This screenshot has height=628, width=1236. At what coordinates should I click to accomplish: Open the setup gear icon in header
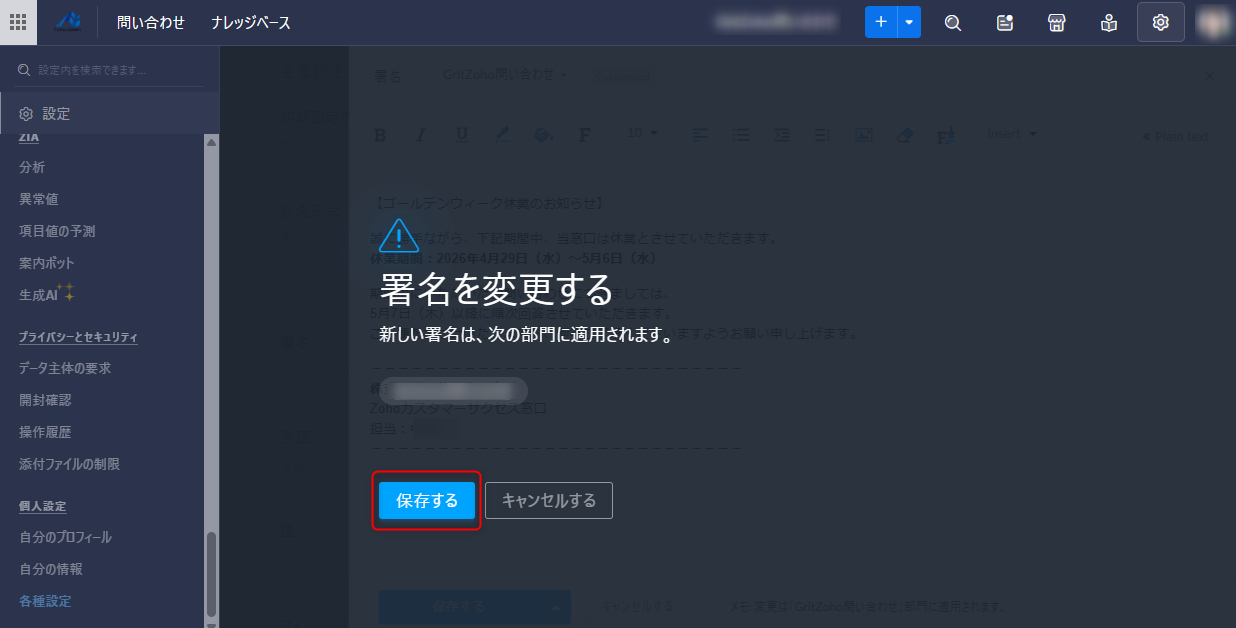coord(1161,22)
